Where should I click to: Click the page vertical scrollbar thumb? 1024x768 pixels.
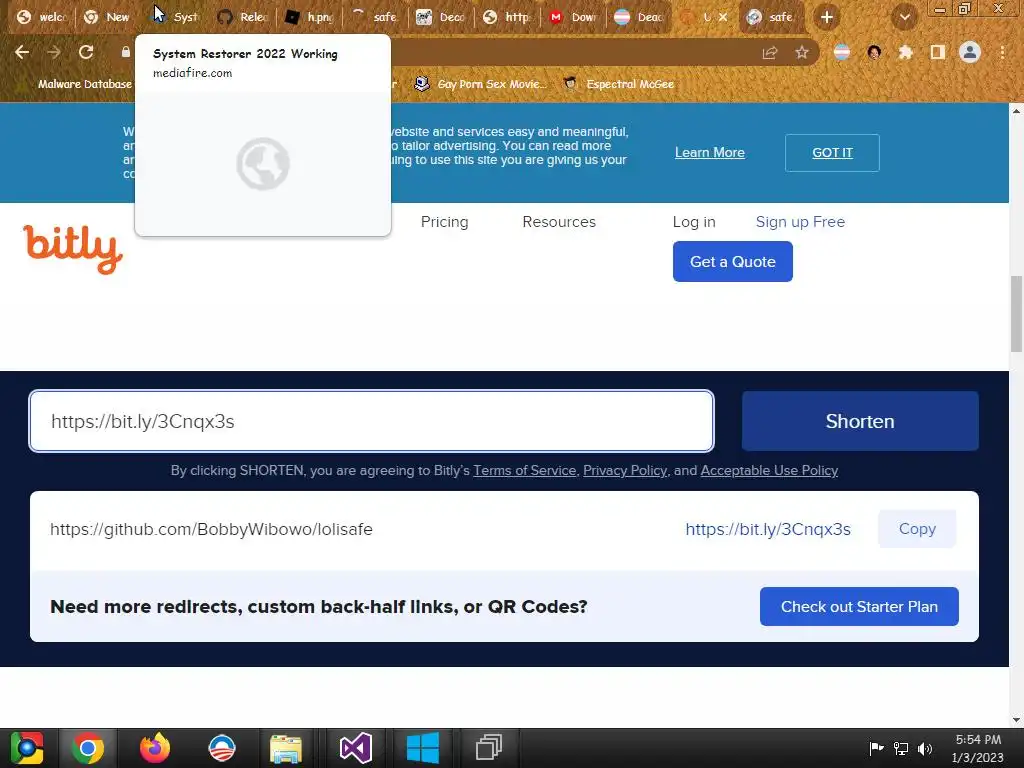coord(1016,313)
